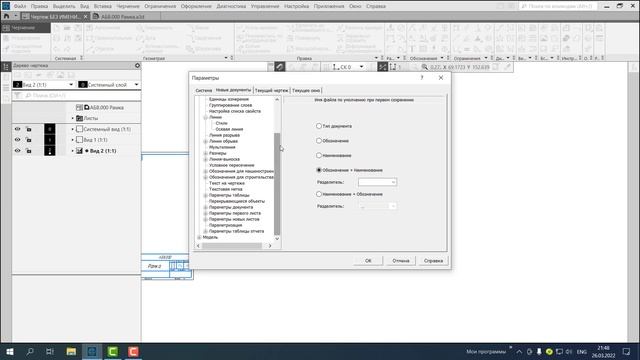Image resolution: width=640 pixels, height=360 pixels.
Task: Select 'Единицы измерения' in settings tree
Action: point(229,99)
